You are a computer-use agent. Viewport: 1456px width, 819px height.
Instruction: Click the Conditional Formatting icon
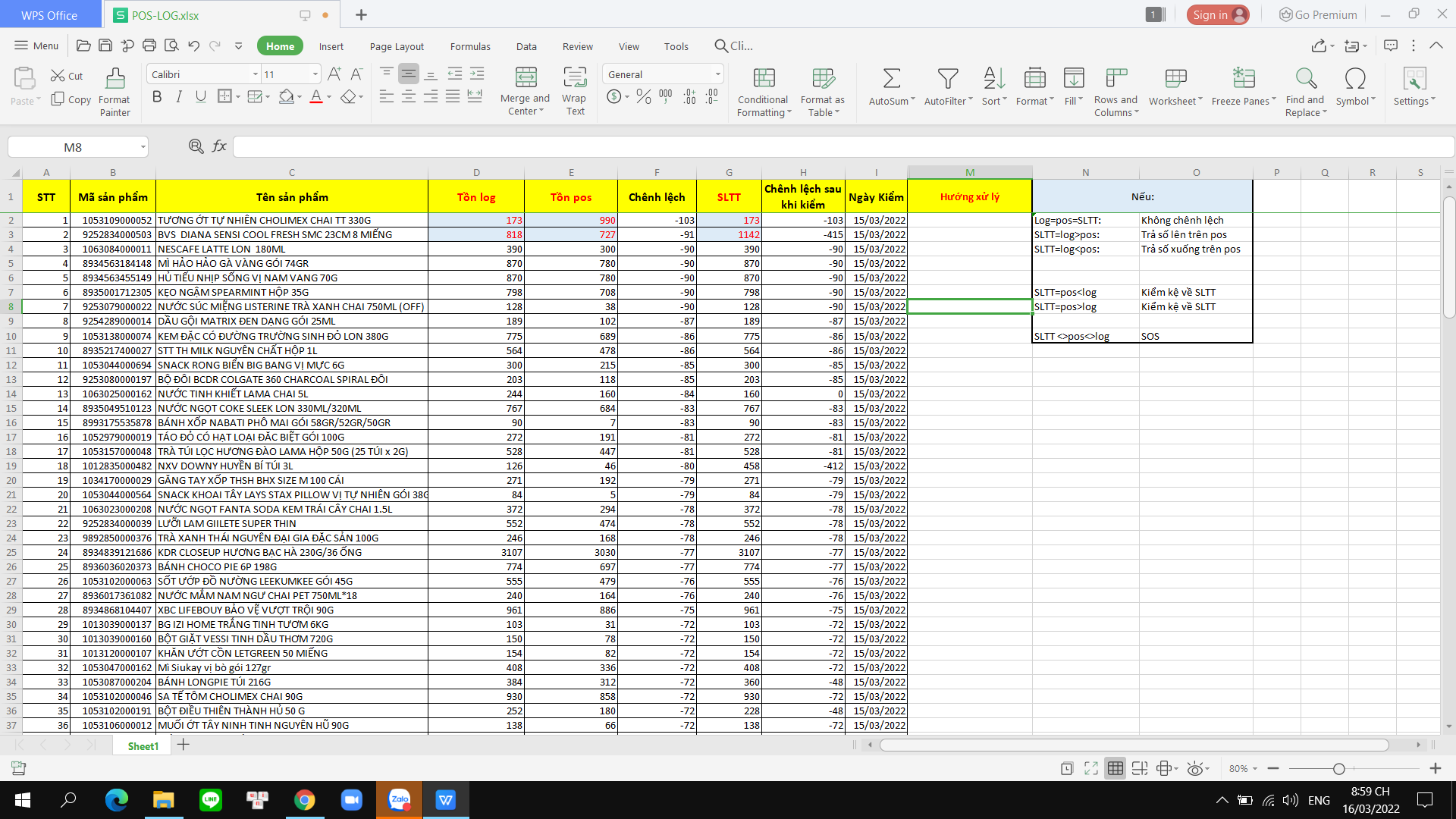pos(764,78)
